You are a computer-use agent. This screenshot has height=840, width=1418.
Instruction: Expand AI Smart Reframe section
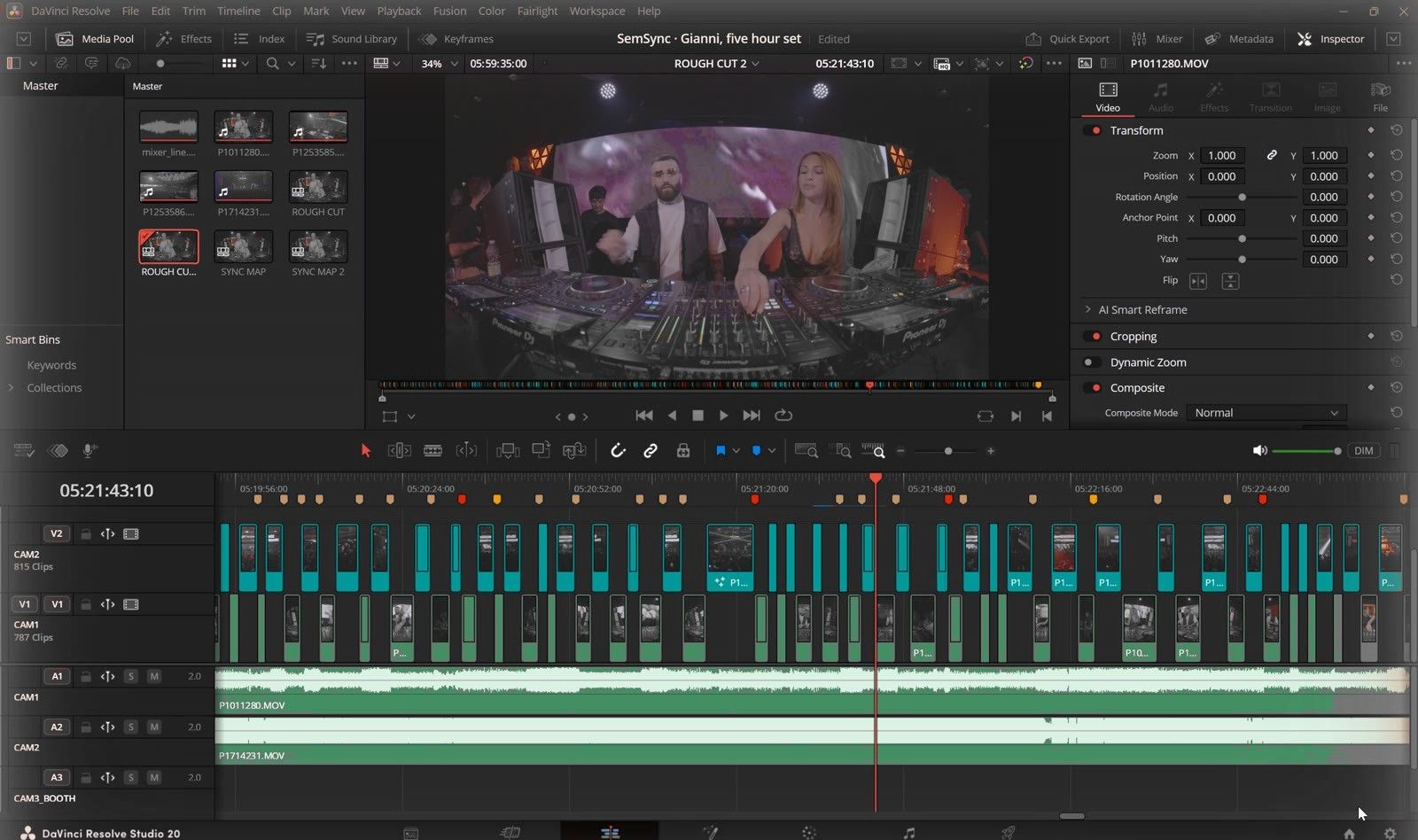[1088, 310]
